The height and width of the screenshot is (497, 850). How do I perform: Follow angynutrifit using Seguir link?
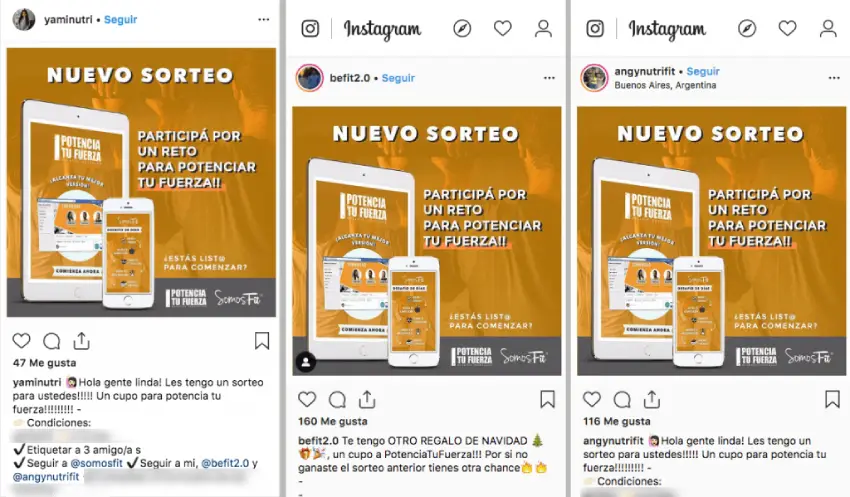703,71
